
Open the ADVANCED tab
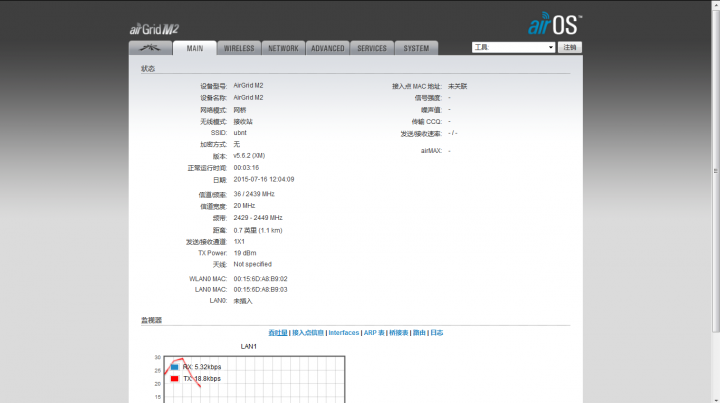[x=327, y=48]
